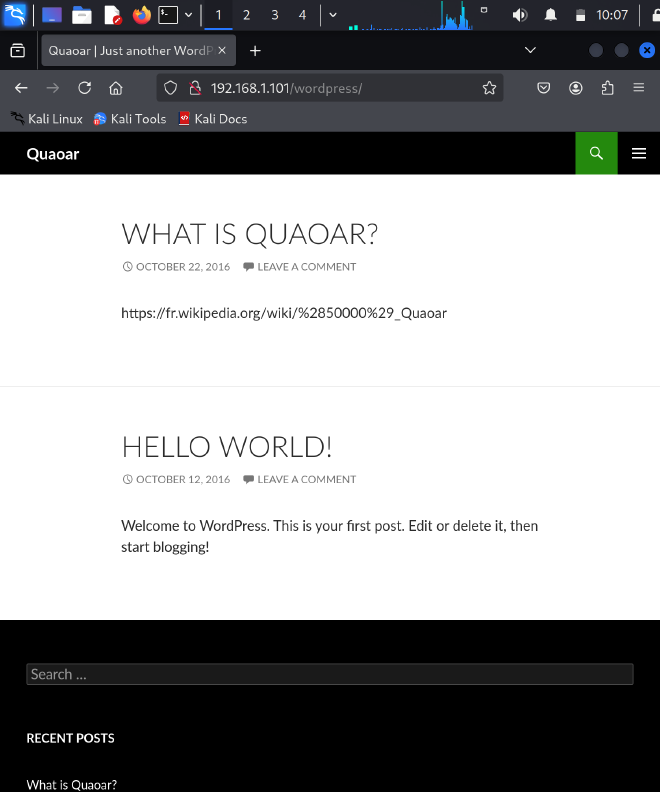Image resolution: width=660 pixels, height=792 pixels.
Task: Reload the current page
Action: point(84,88)
